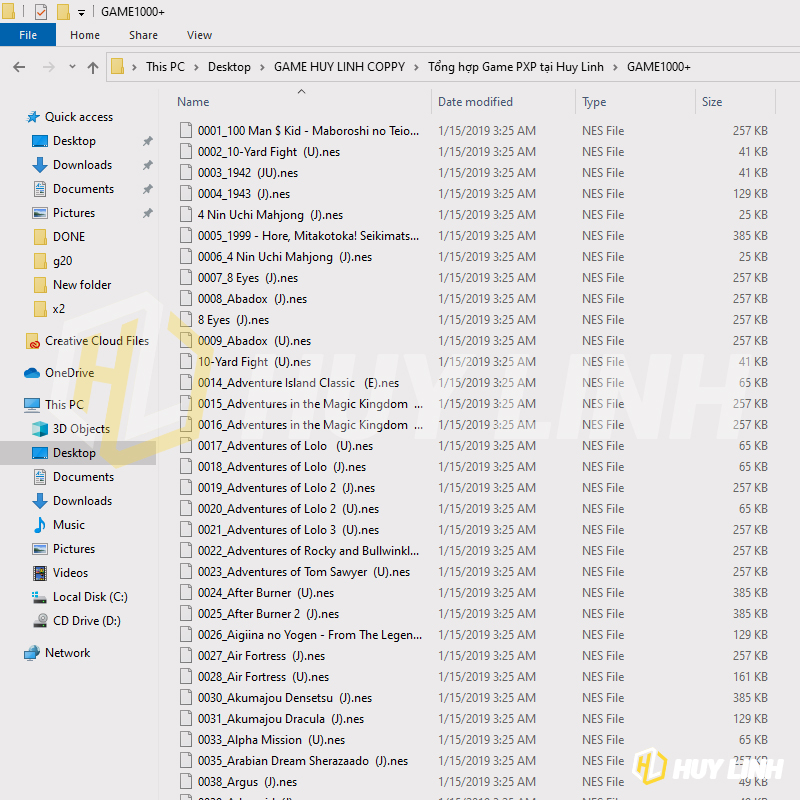Select file 0008_Abadox (J).nes

point(253,298)
